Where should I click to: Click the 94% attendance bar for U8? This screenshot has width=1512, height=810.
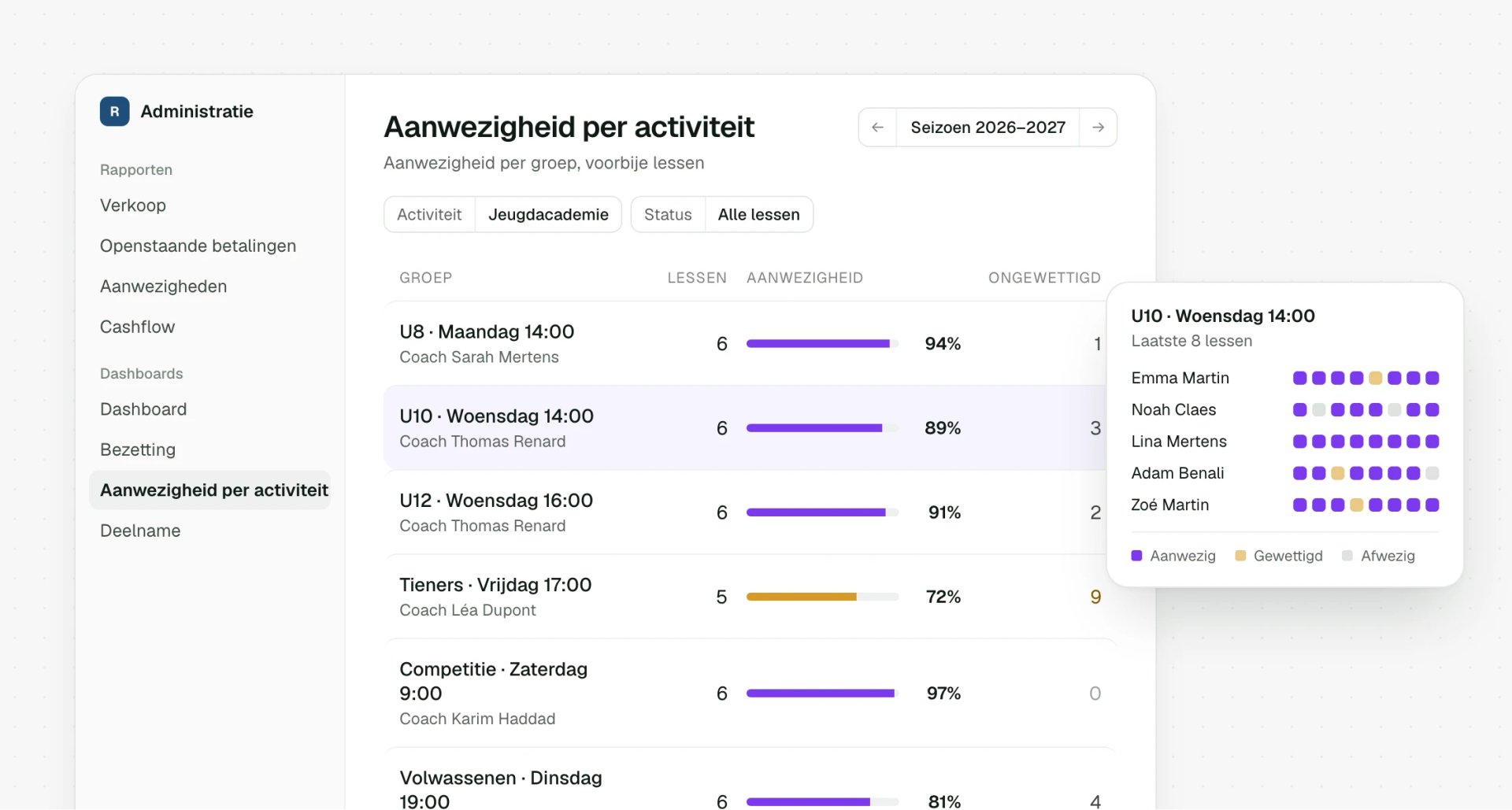[x=822, y=344]
